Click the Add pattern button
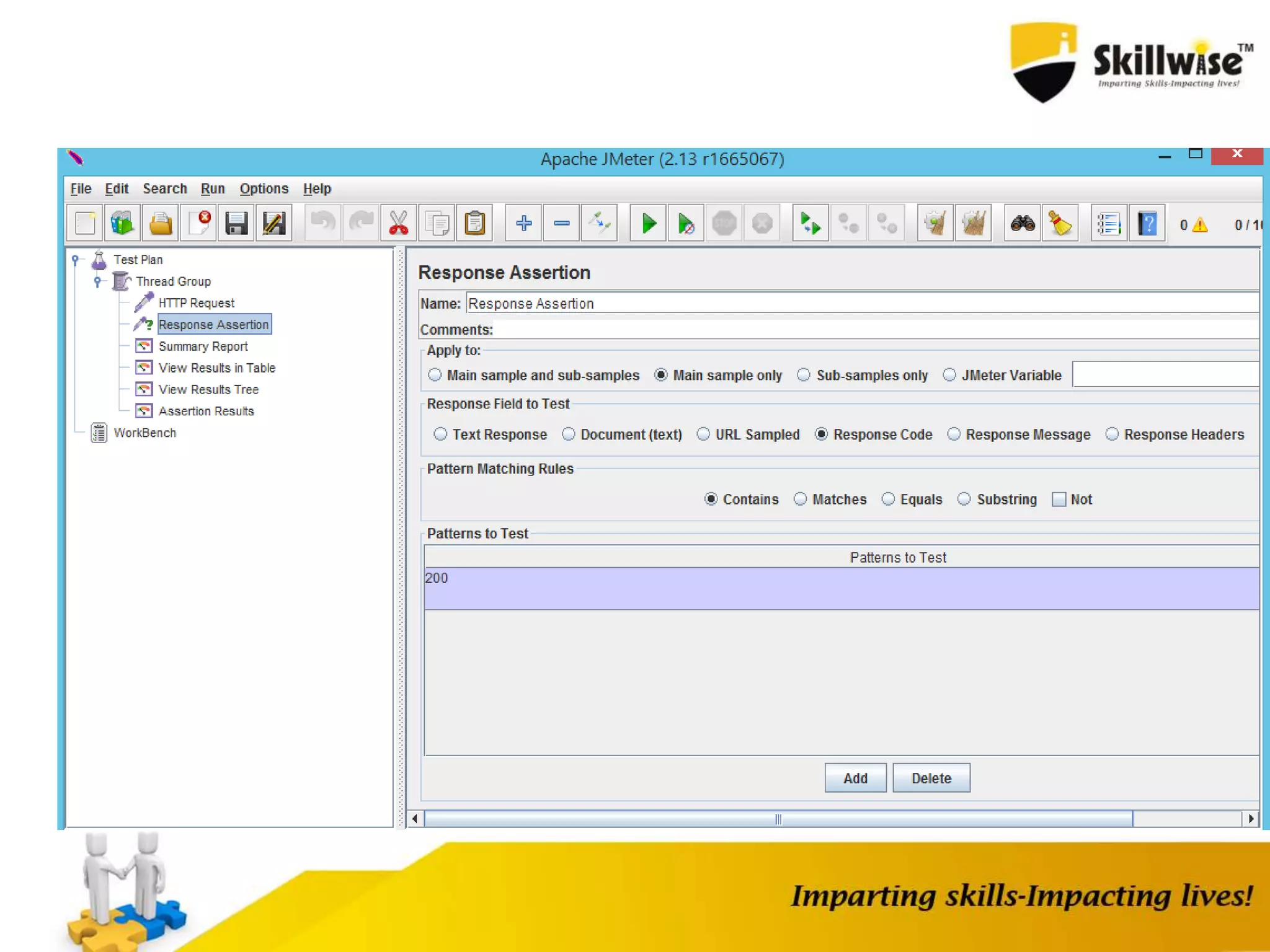The width and height of the screenshot is (1270, 952). point(855,778)
